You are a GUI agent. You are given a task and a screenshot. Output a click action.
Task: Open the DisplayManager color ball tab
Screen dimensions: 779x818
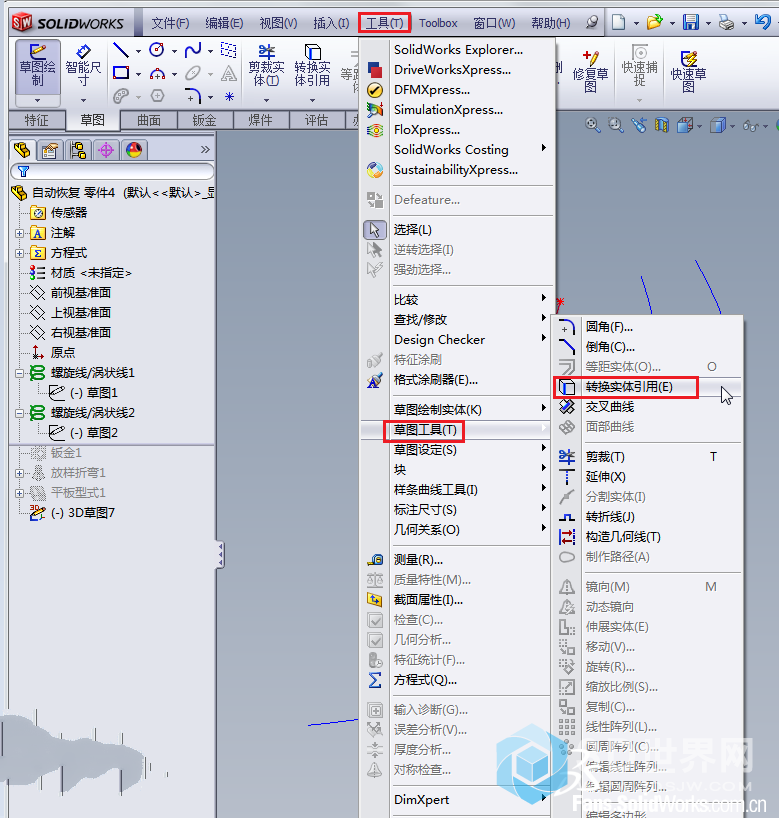point(134,150)
